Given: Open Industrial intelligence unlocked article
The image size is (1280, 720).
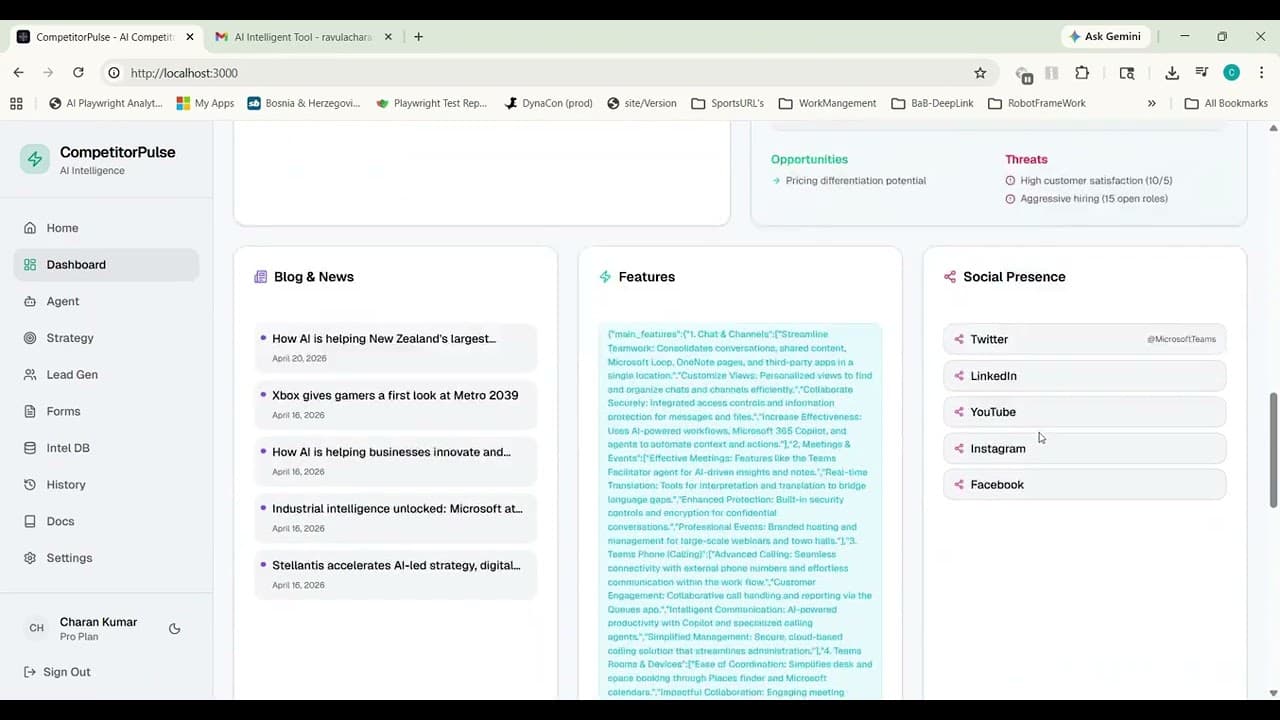Looking at the screenshot, I should click(396, 518).
